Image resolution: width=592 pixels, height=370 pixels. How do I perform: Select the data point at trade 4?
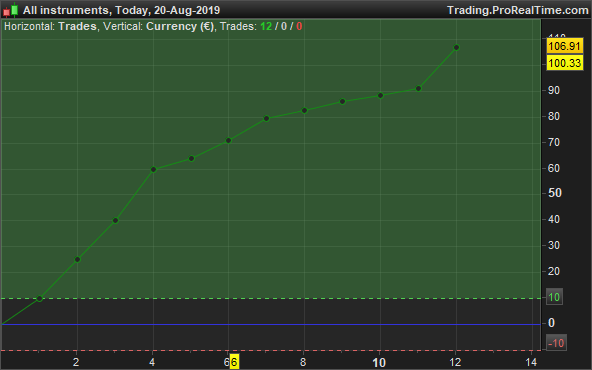click(153, 170)
